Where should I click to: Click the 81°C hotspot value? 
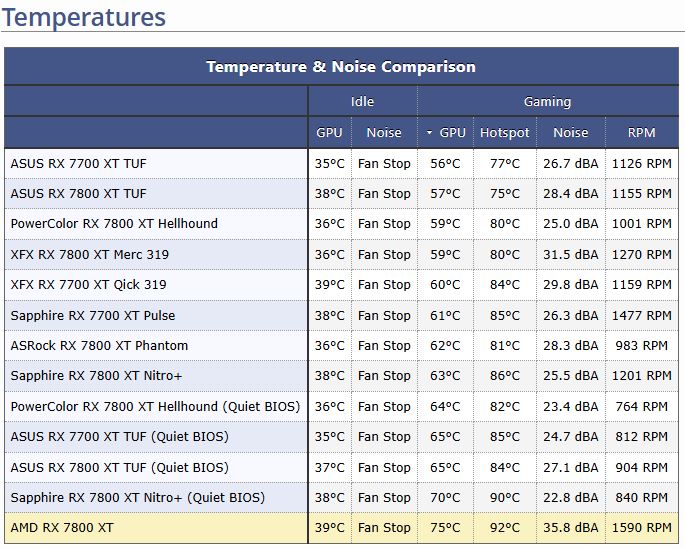coord(505,345)
